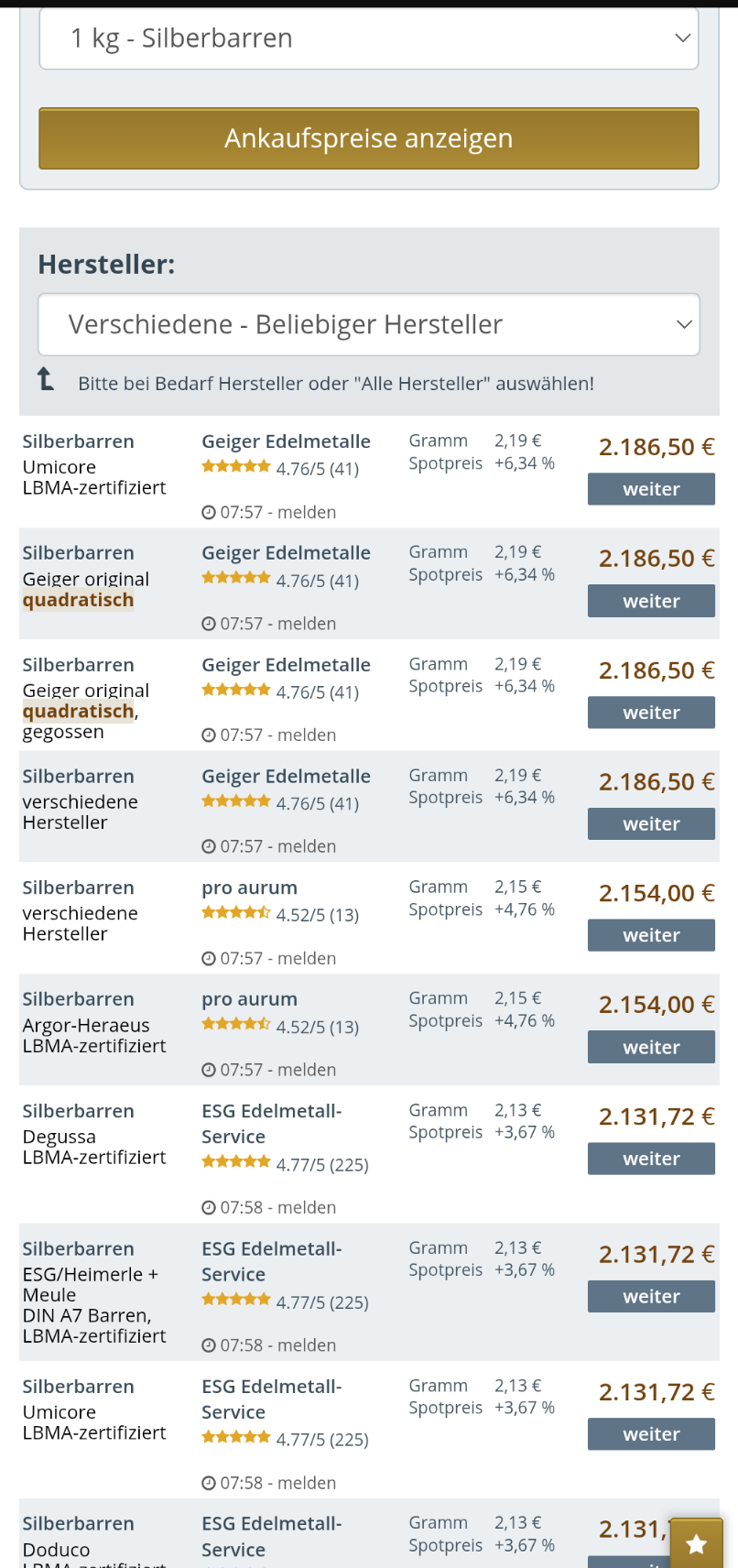Expand the Hersteller manufacturer dropdown
The height and width of the screenshot is (1568, 738).
pyautogui.click(x=369, y=325)
